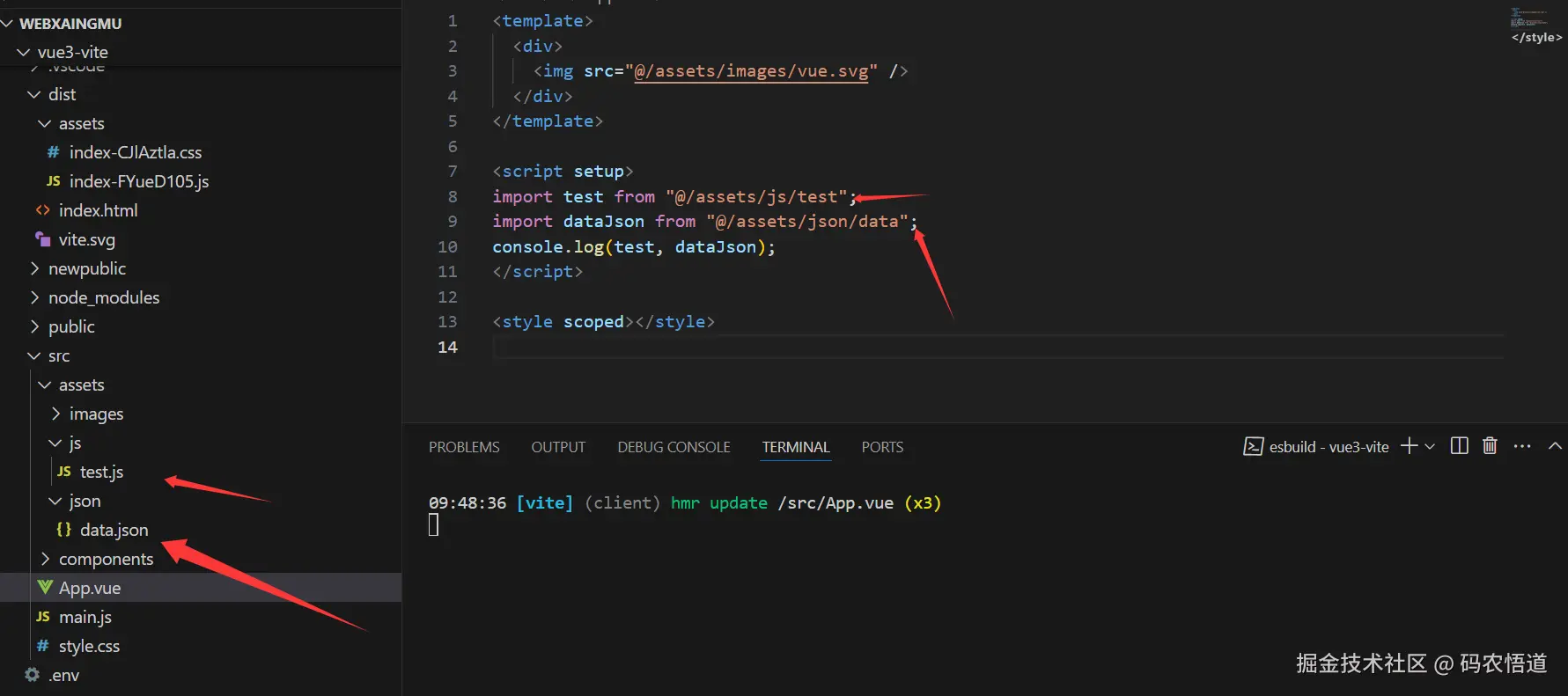Kill terminal with trash icon
This screenshot has height=696, width=1568.
1490,446
